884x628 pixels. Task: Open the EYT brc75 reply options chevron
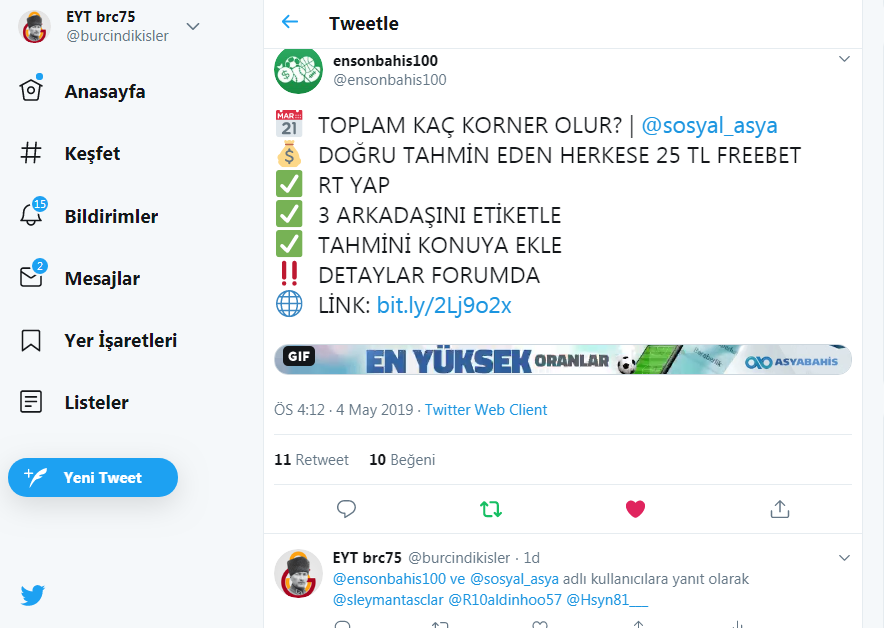point(844,558)
